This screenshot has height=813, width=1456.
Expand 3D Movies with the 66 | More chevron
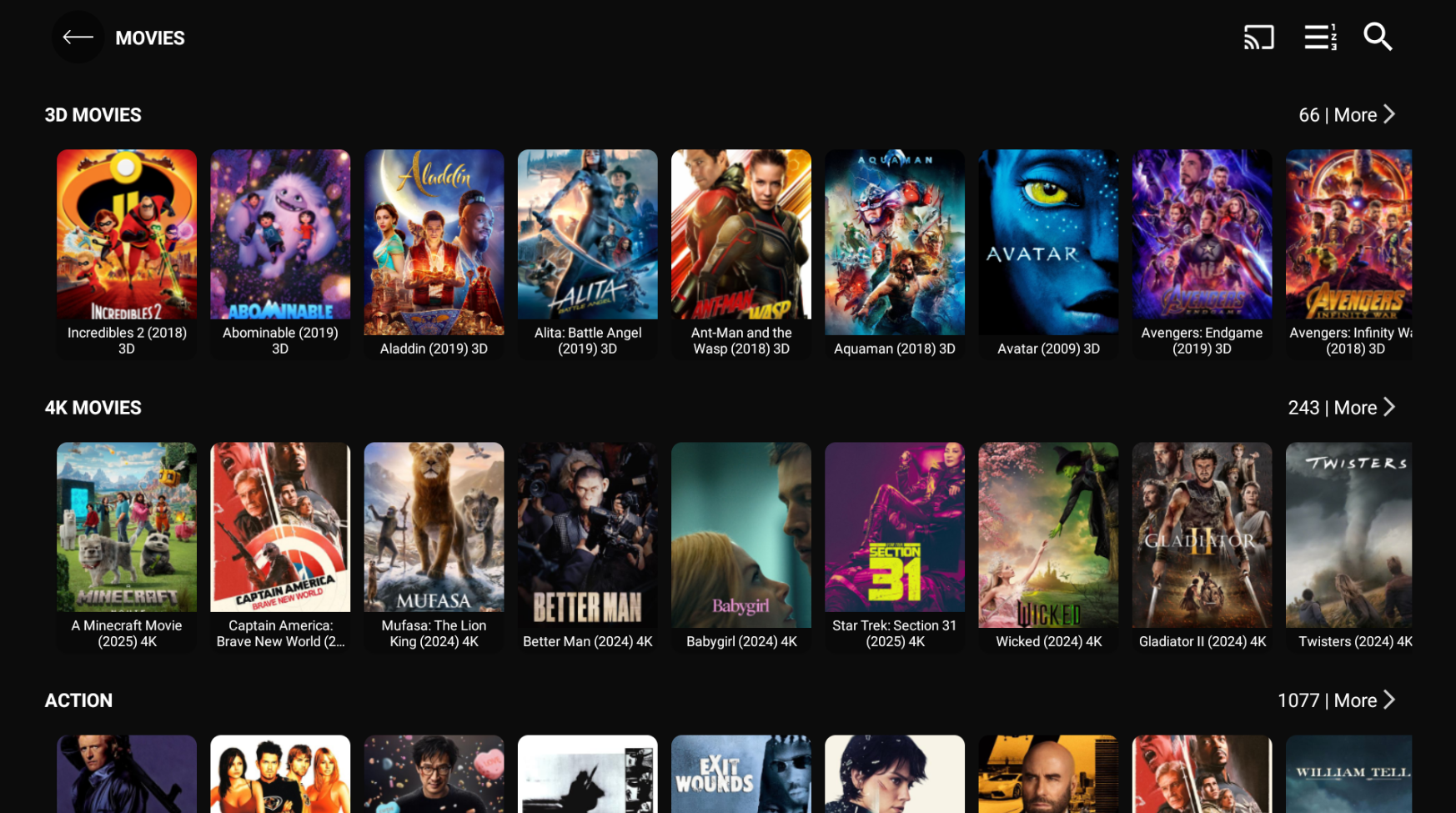1346,115
